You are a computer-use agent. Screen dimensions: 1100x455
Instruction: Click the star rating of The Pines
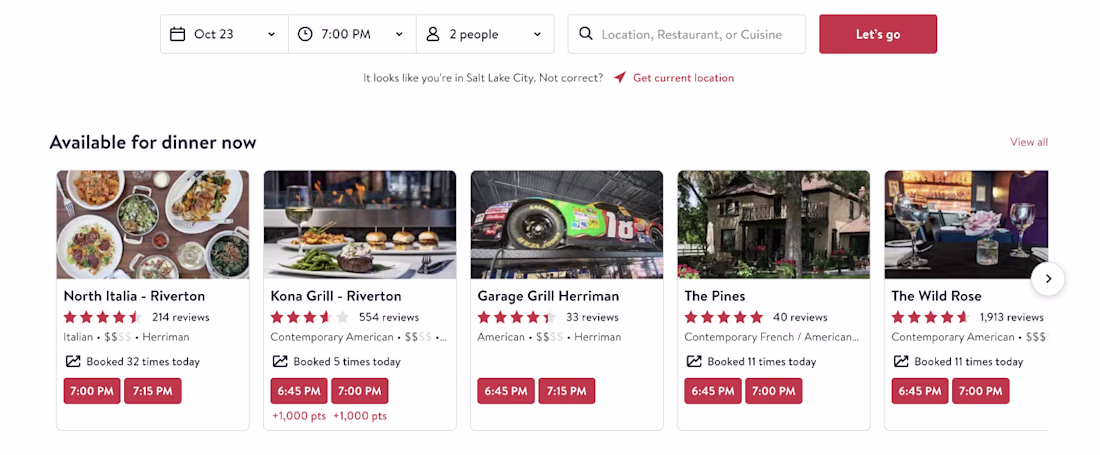point(723,317)
